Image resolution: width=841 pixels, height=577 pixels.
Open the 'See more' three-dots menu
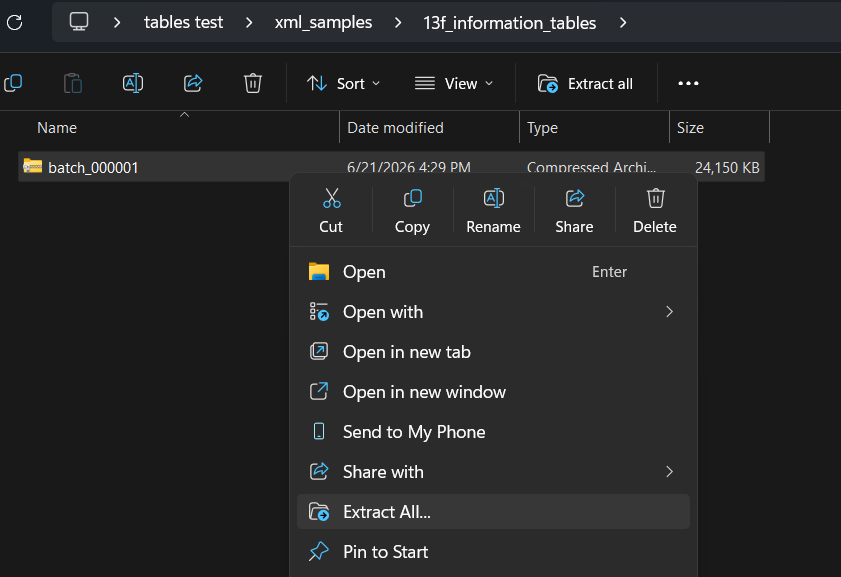pyautogui.click(x=688, y=83)
